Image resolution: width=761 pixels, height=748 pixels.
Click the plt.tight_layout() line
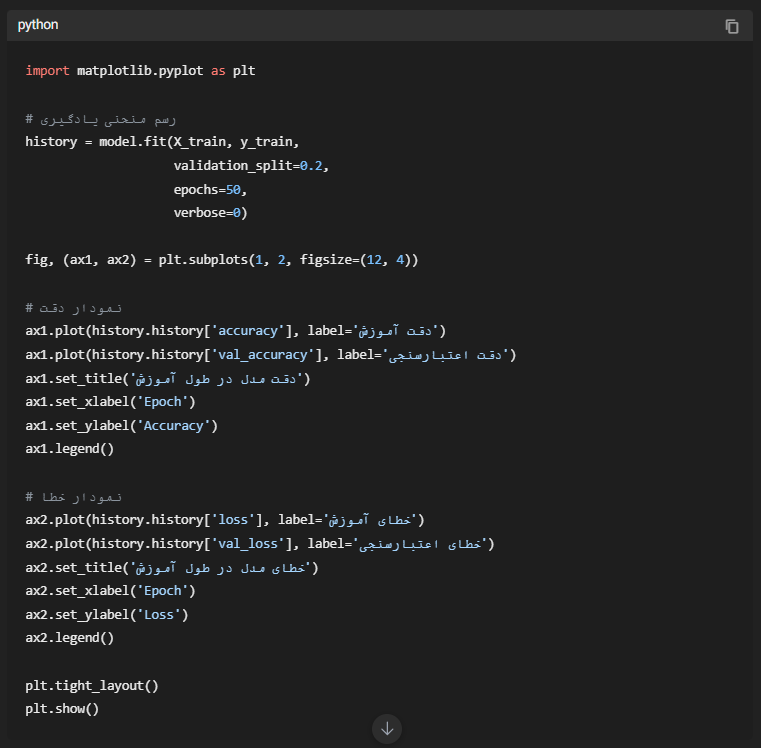click(92, 685)
